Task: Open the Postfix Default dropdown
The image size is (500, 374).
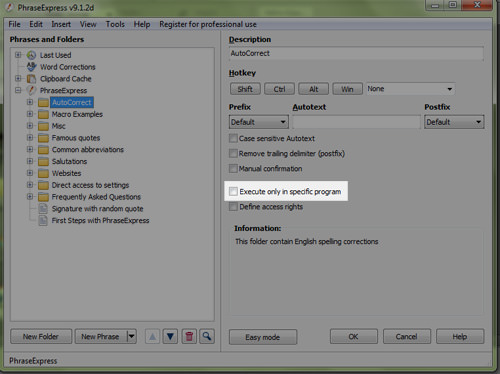Action: coord(454,122)
